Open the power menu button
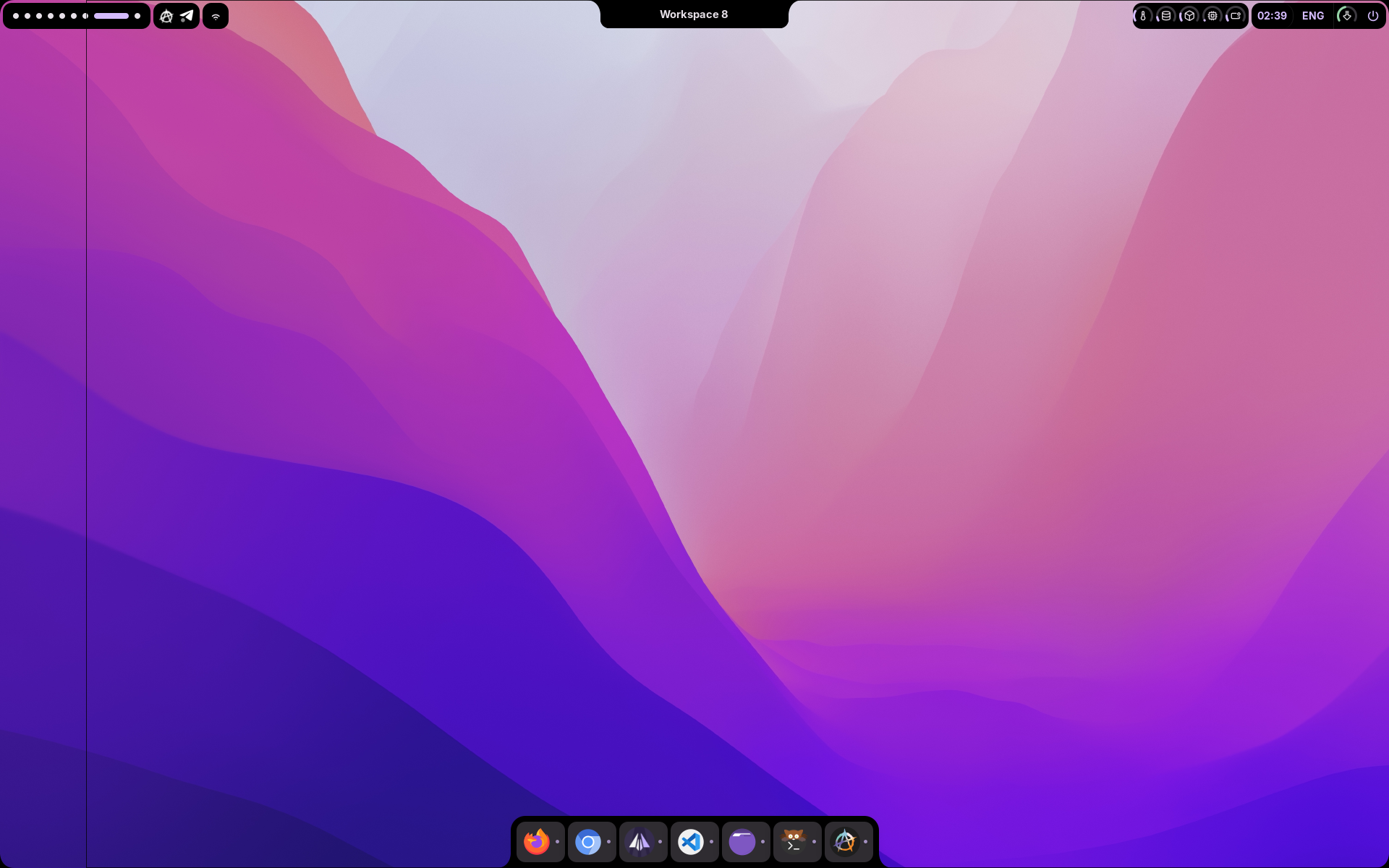 pos(1372,16)
